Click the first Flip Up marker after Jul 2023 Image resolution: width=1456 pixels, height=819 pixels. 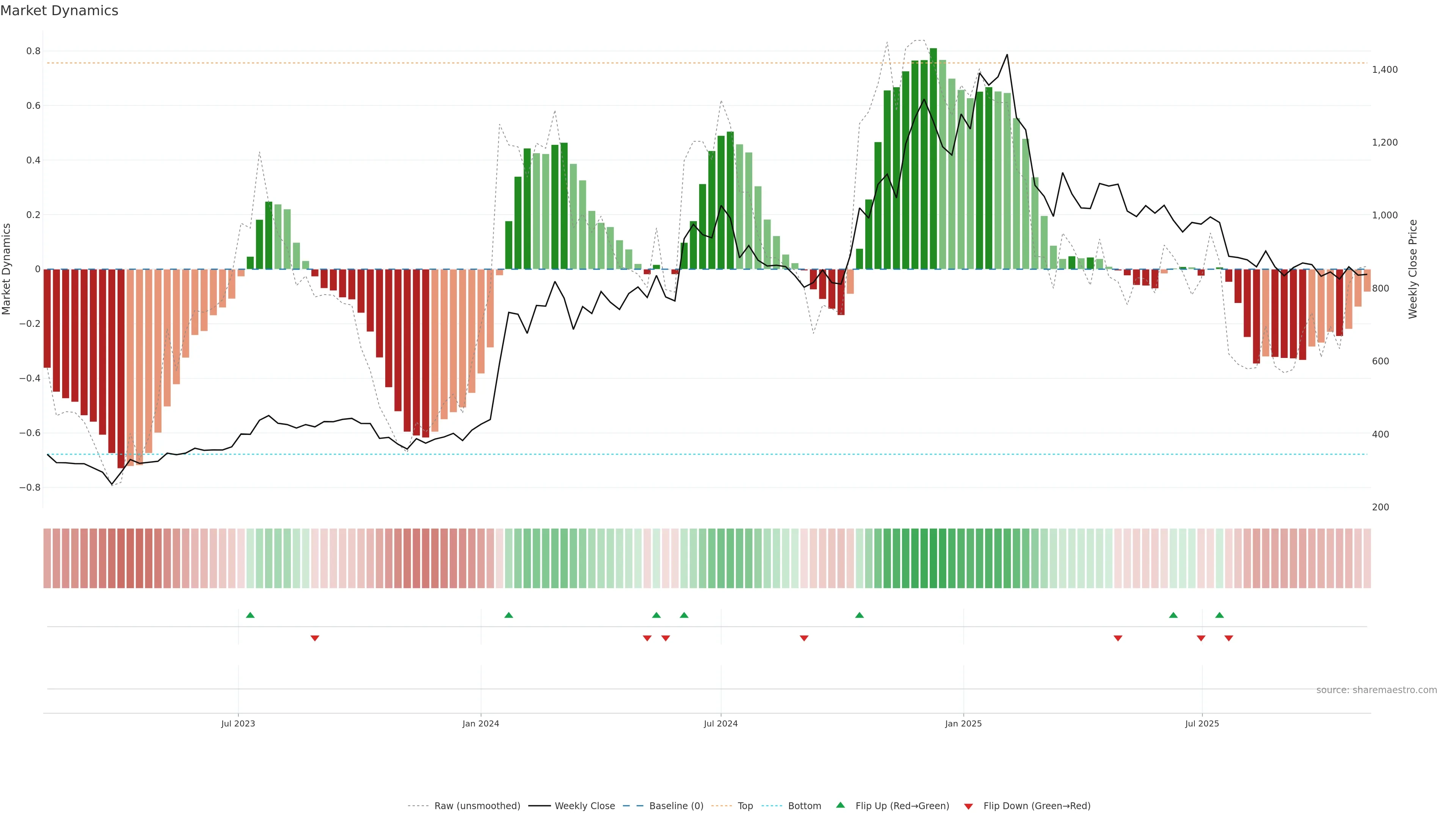click(250, 615)
